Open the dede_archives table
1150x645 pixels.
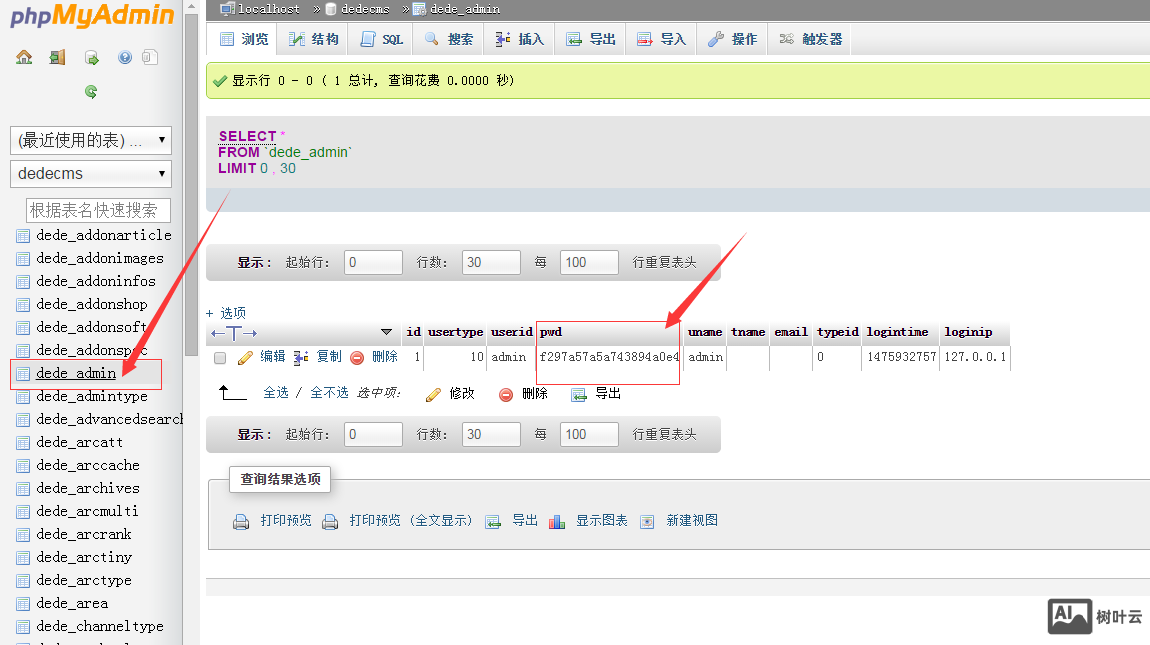click(x=87, y=489)
